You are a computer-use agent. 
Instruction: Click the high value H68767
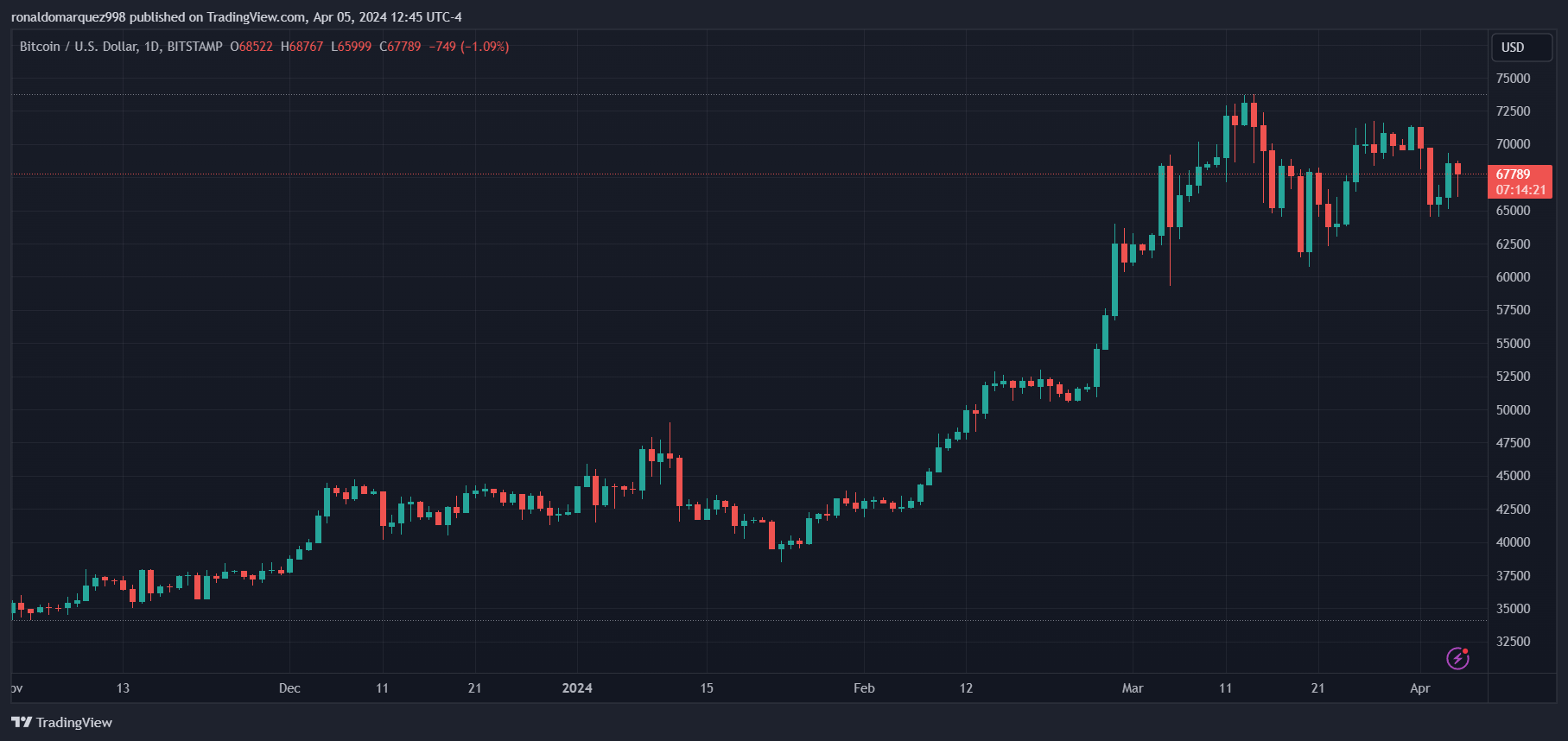(x=302, y=47)
